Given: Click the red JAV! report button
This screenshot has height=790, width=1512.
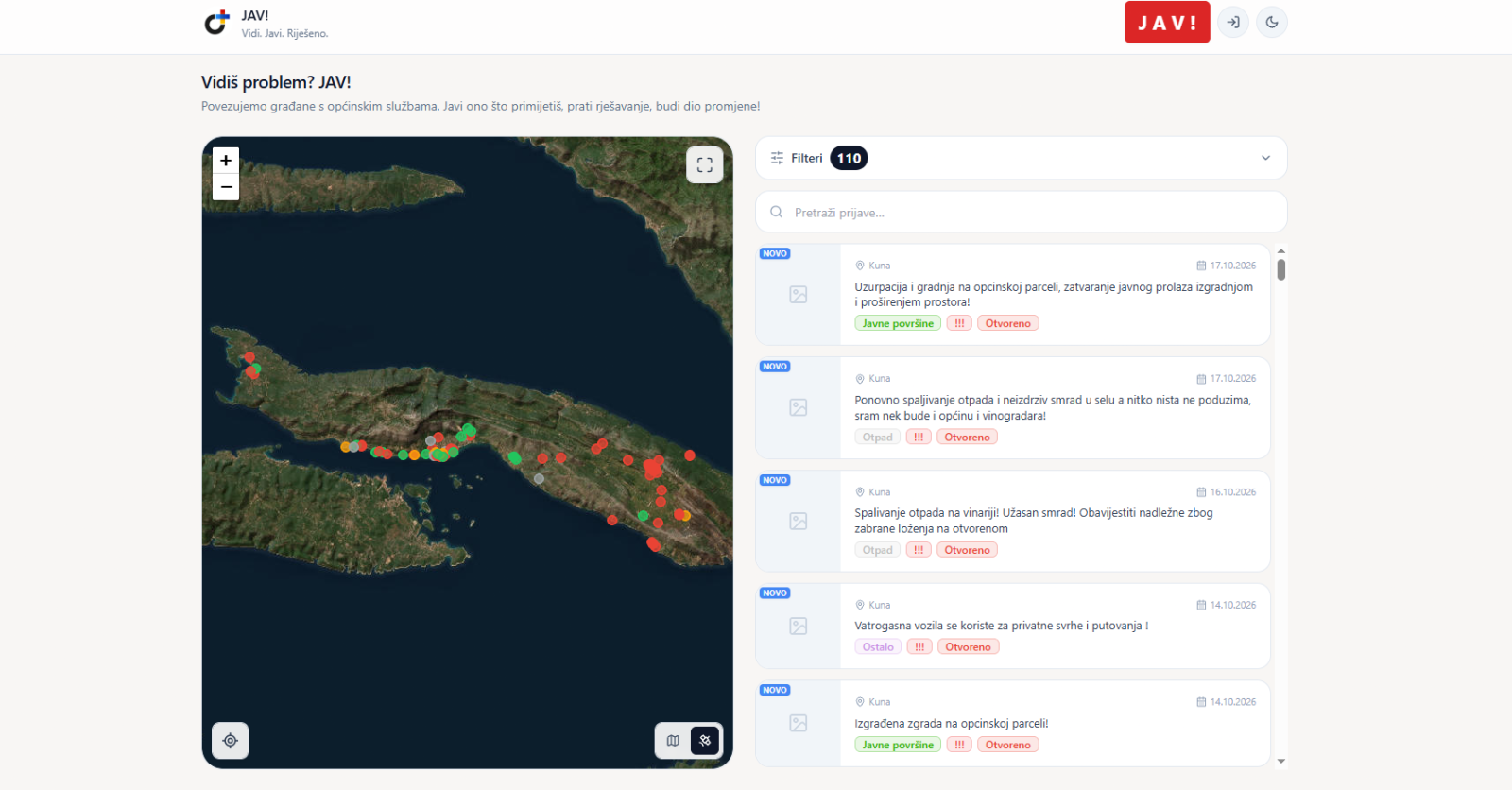Looking at the screenshot, I should [1167, 22].
